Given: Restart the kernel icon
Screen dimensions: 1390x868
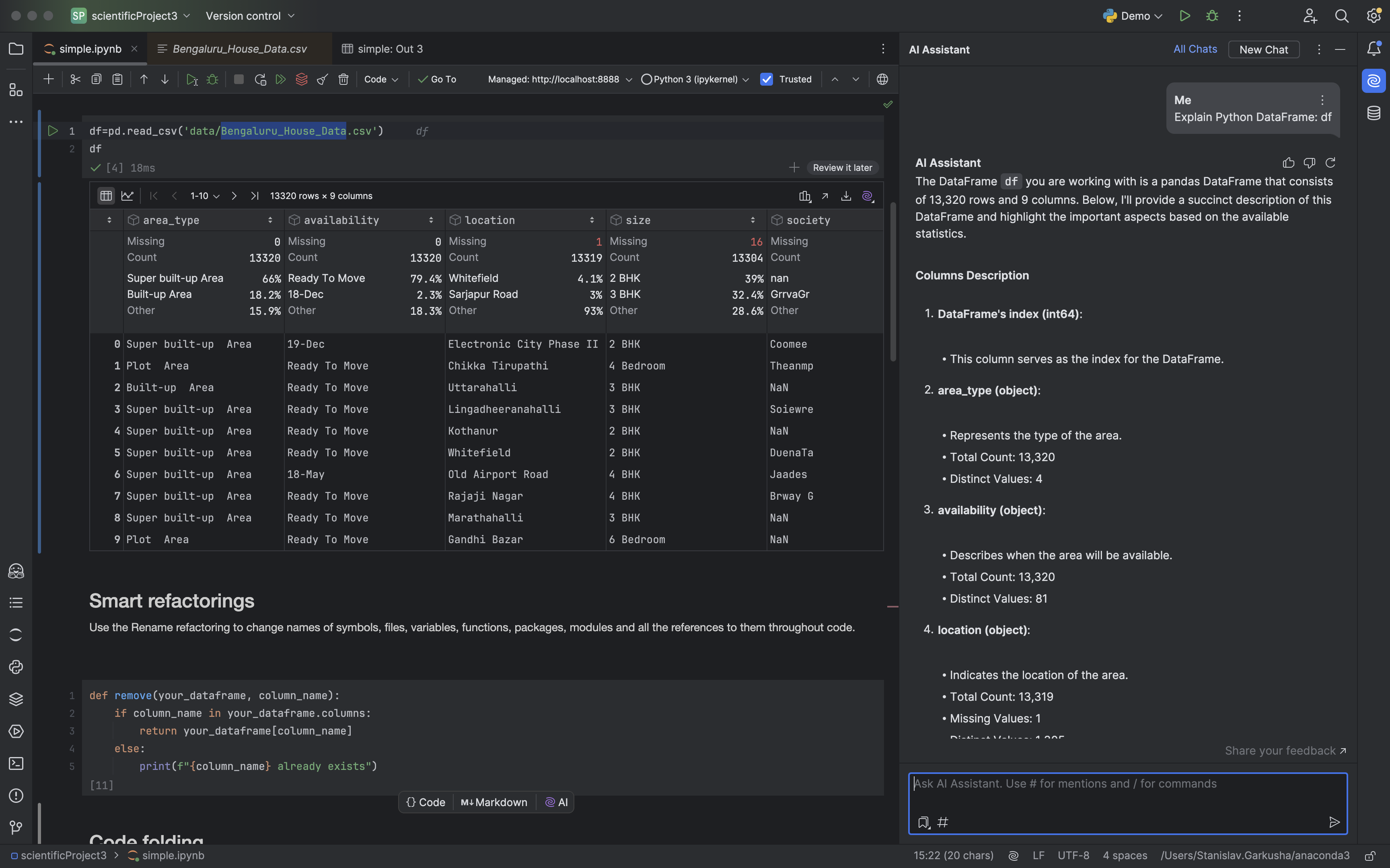Looking at the screenshot, I should (x=260, y=79).
